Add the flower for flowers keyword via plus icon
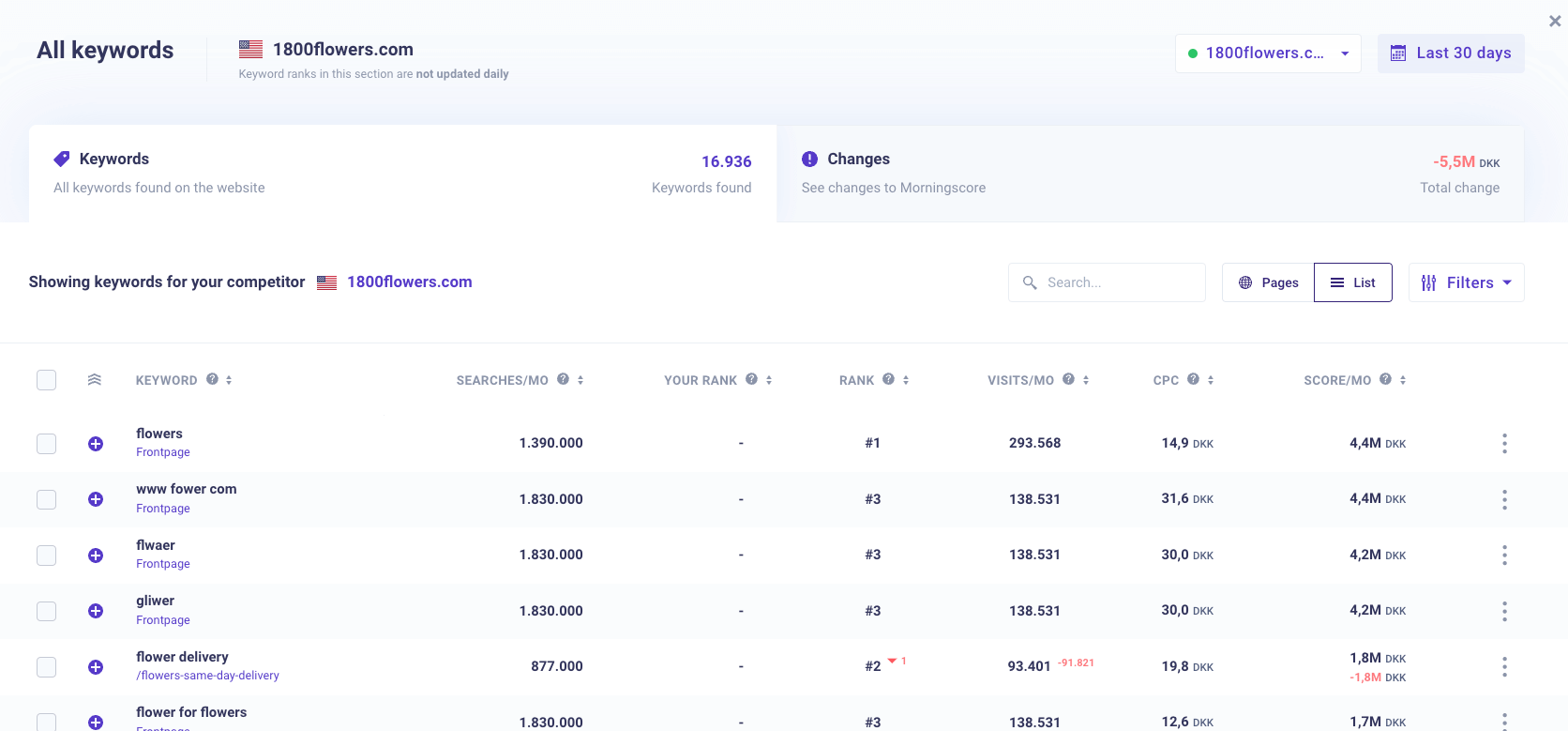1568x731 pixels. [96, 723]
